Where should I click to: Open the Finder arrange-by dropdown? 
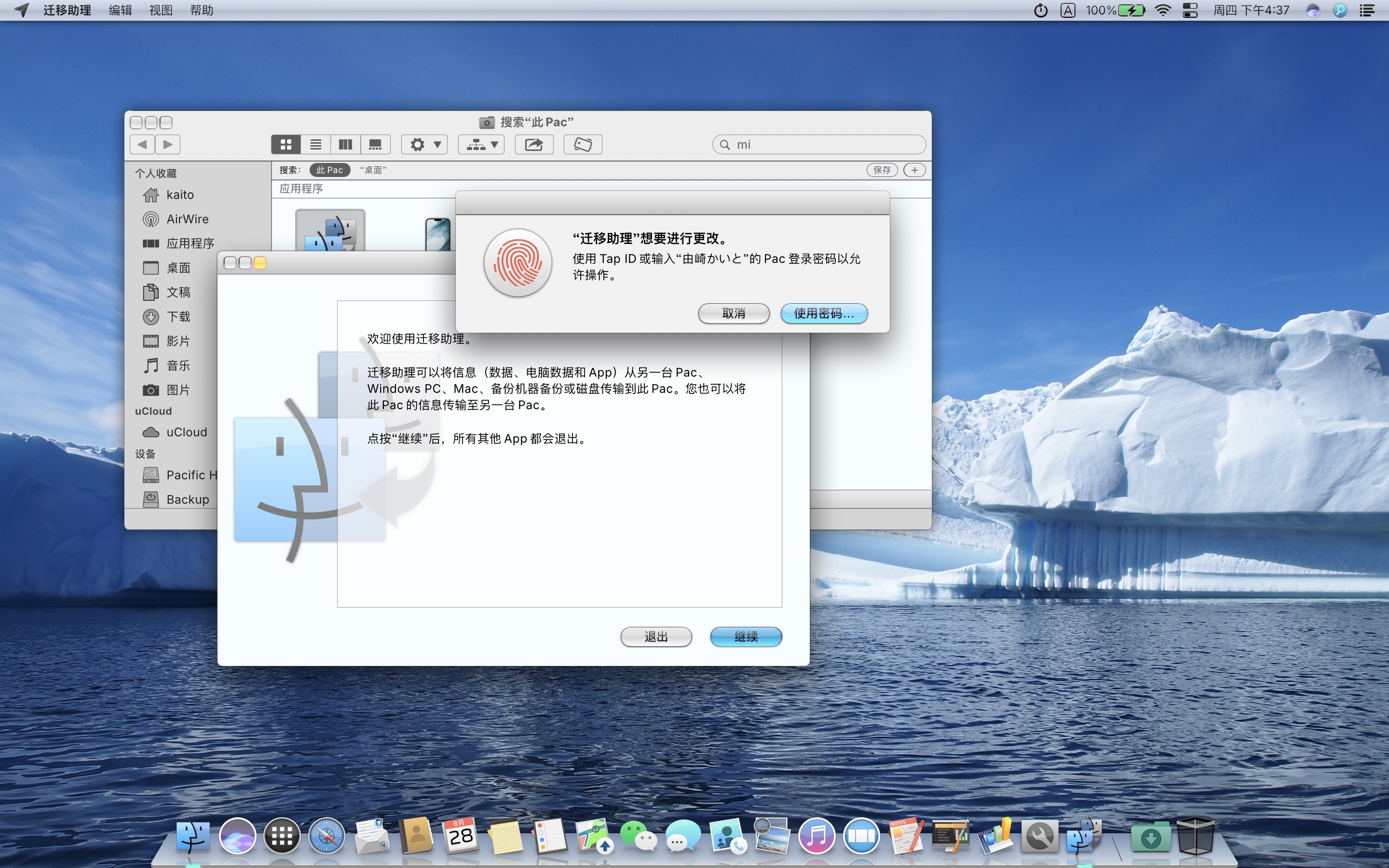pos(481,144)
